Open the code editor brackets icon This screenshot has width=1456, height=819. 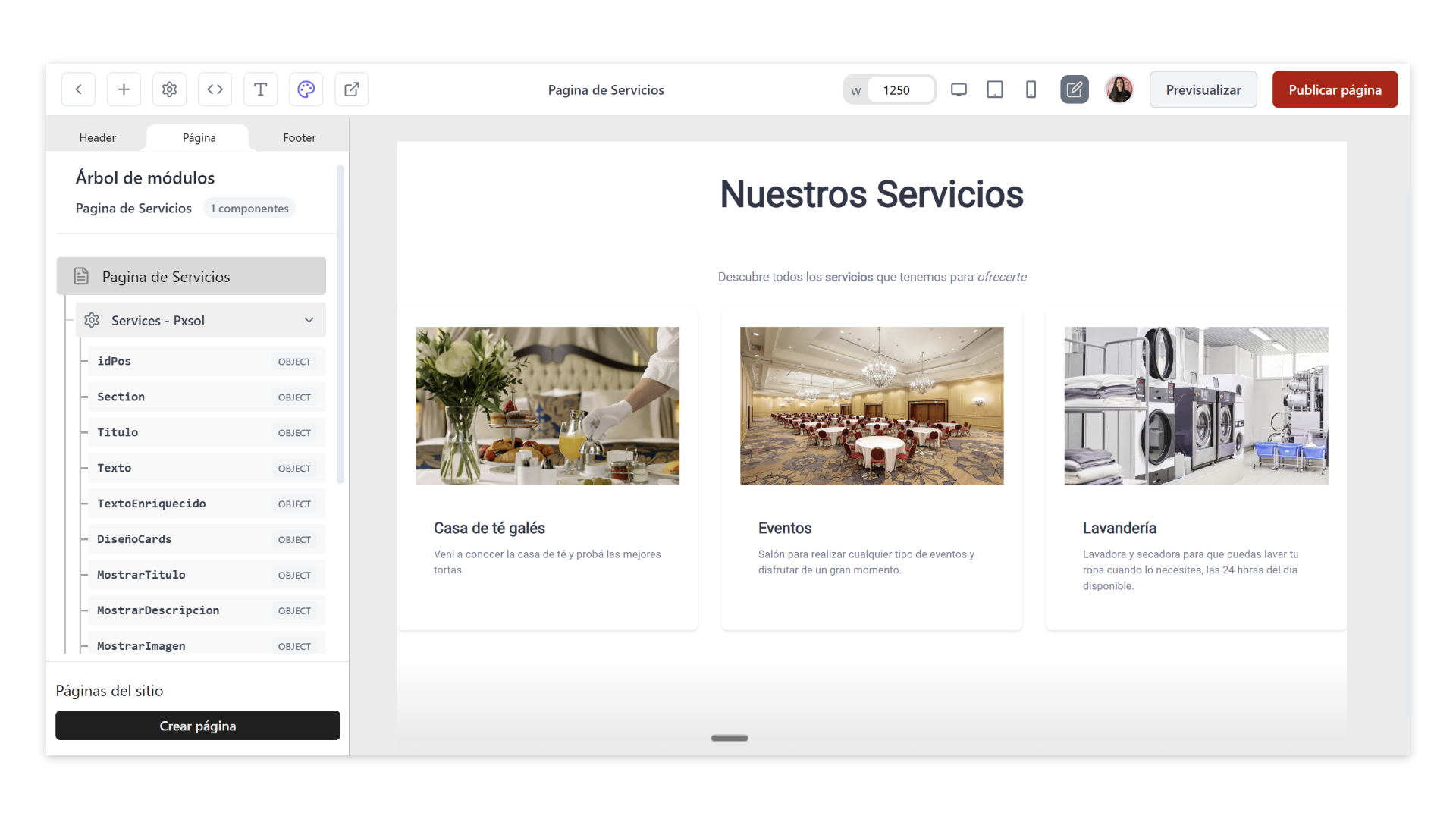(x=215, y=89)
